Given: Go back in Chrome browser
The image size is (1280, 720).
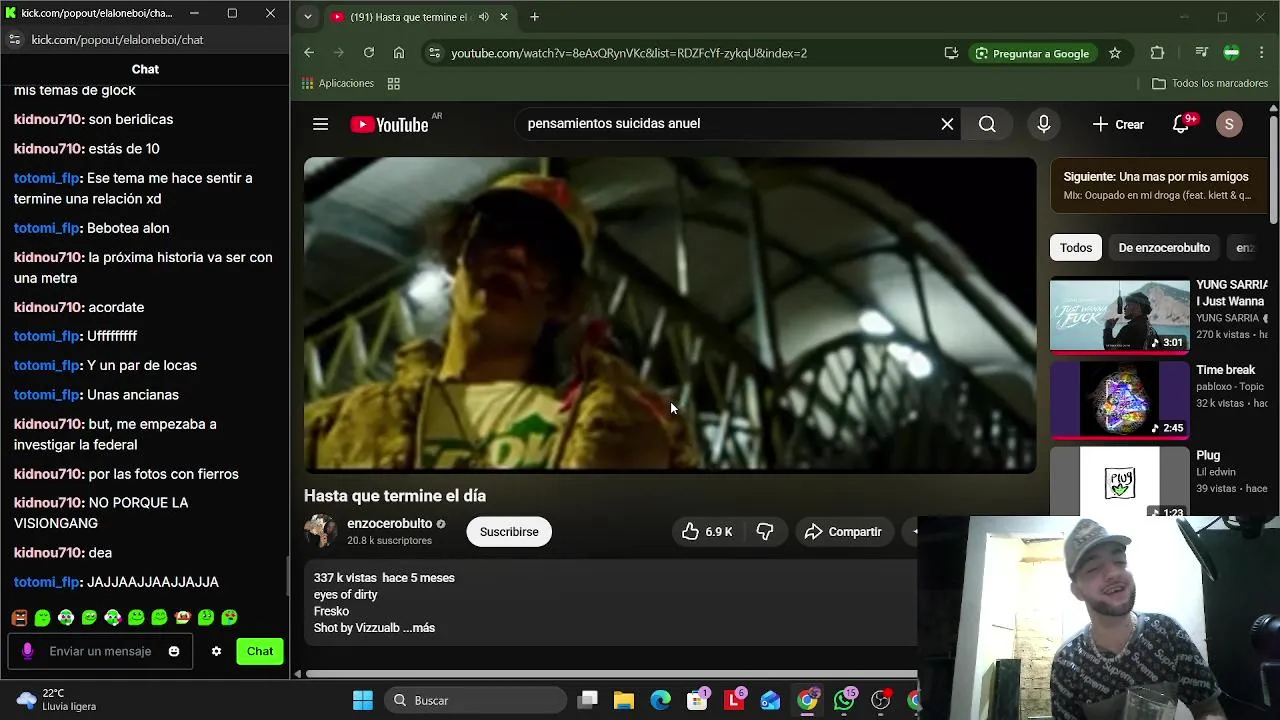Looking at the screenshot, I should click(x=309, y=53).
